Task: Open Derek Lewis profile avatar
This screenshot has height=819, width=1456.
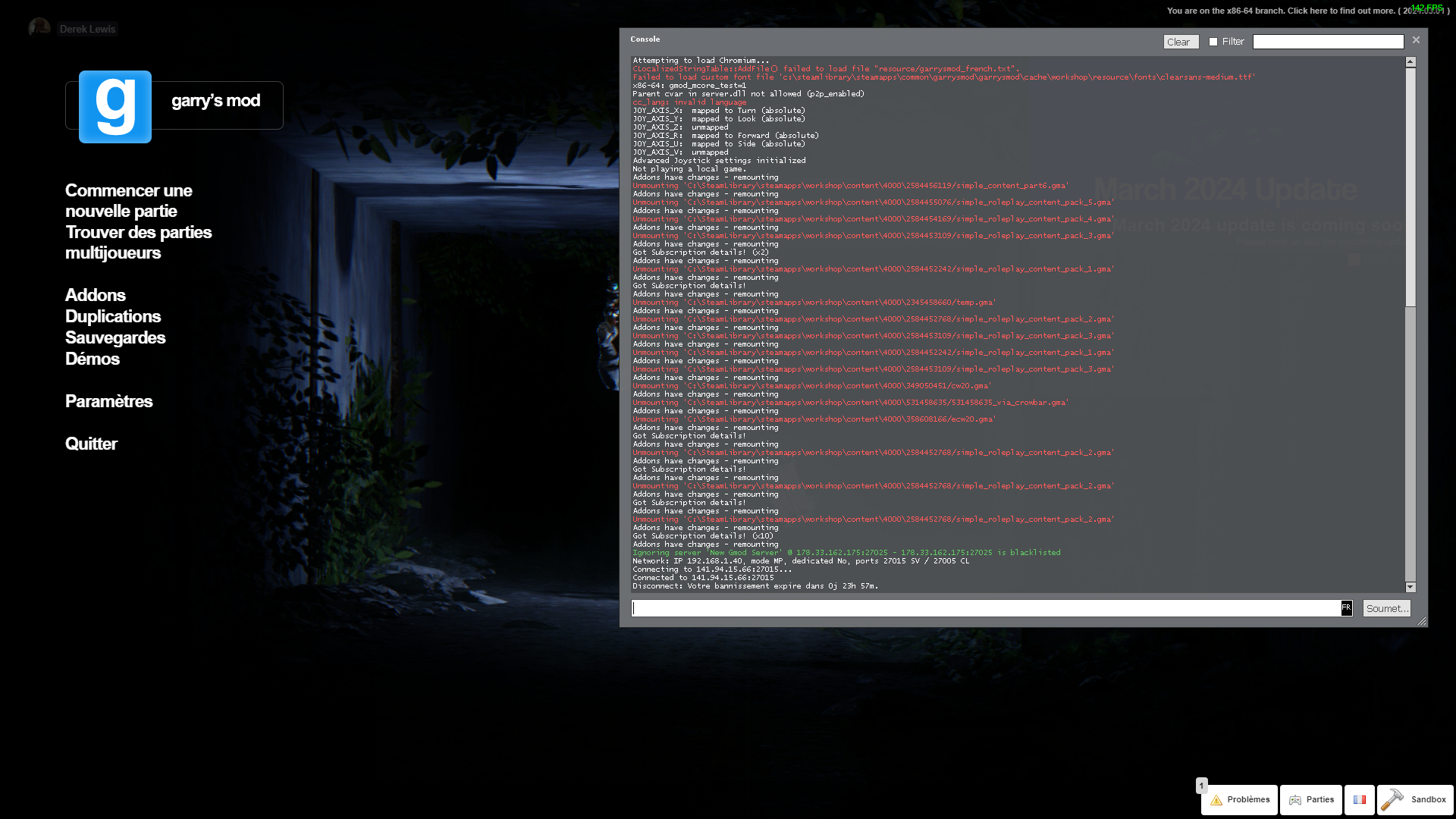Action: tap(39, 29)
